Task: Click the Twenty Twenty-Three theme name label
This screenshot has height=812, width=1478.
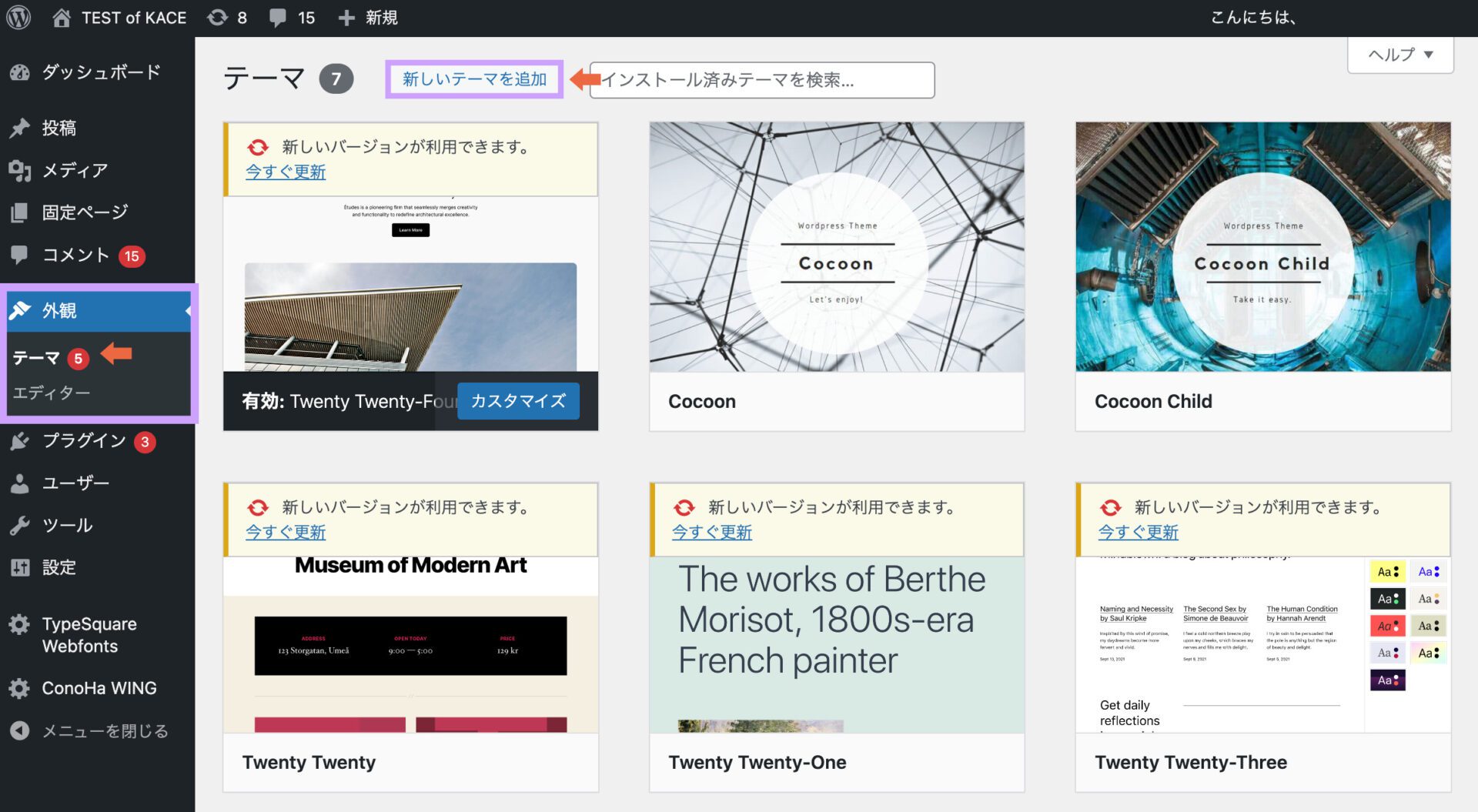Action: click(1191, 762)
